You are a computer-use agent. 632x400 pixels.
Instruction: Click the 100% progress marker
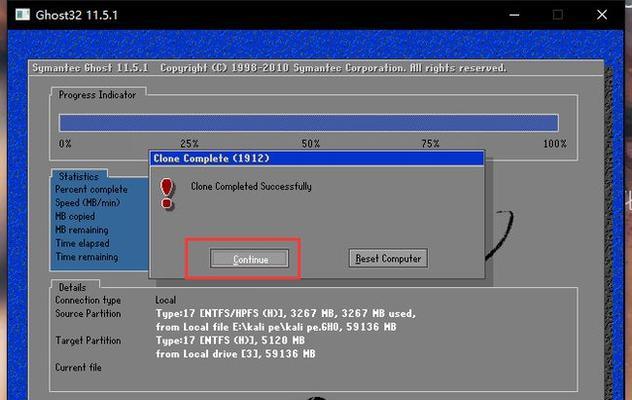pos(555,144)
